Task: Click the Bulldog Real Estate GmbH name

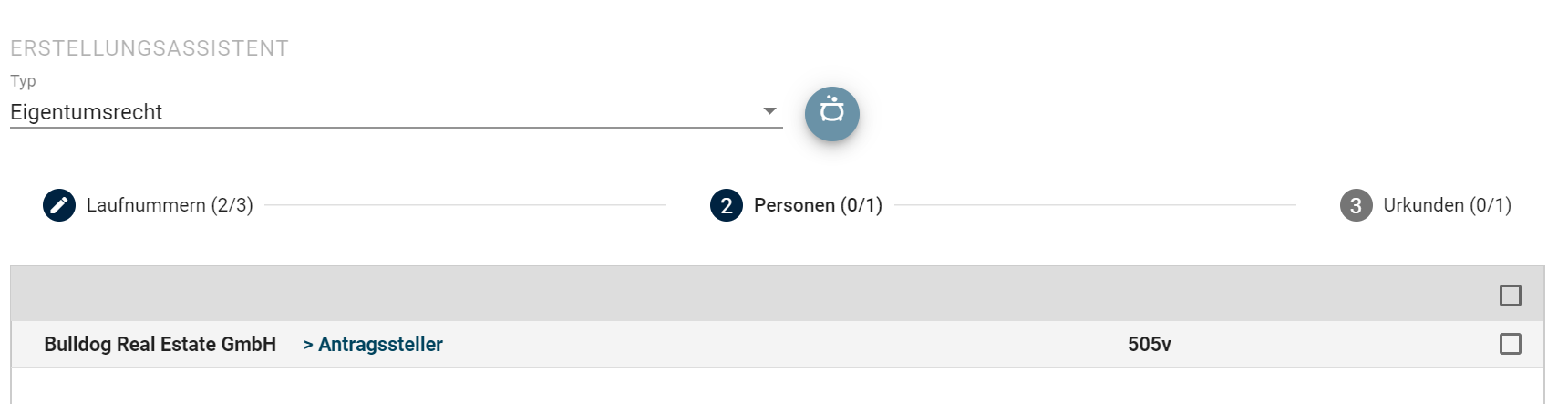Action: point(160,345)
